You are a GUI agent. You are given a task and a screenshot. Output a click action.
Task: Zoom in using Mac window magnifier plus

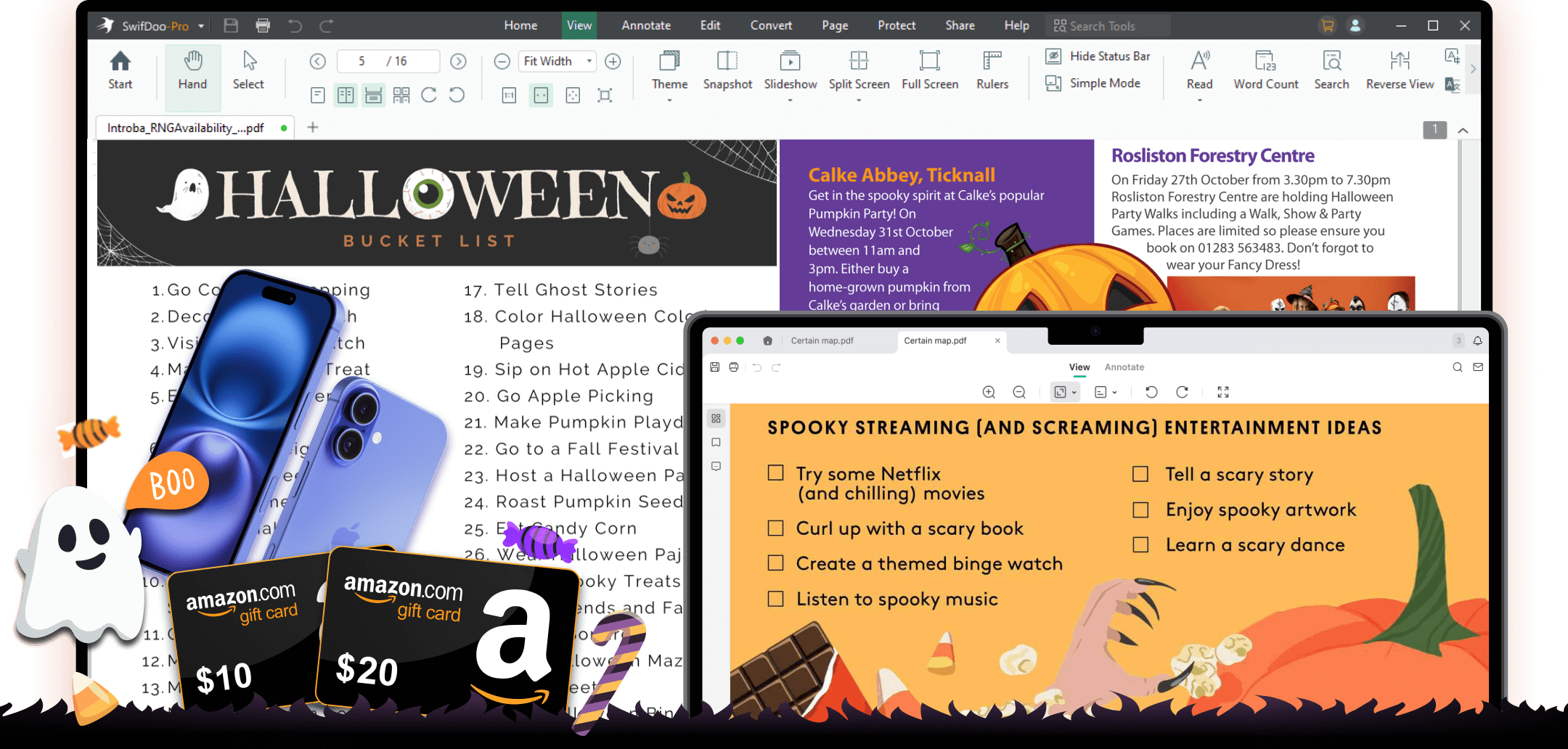click(x=989, y=392)
